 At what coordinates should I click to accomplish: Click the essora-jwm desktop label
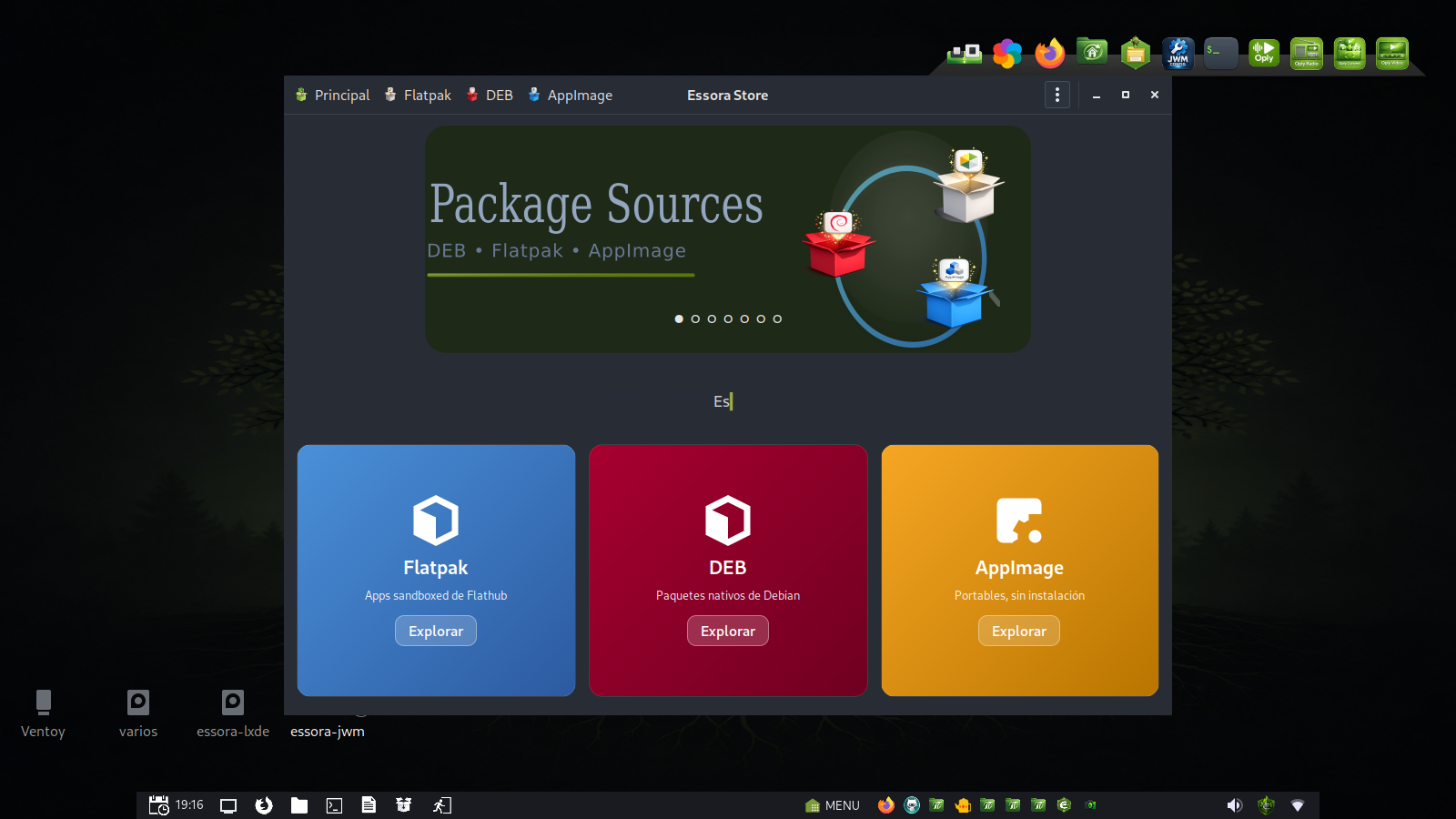328,732
